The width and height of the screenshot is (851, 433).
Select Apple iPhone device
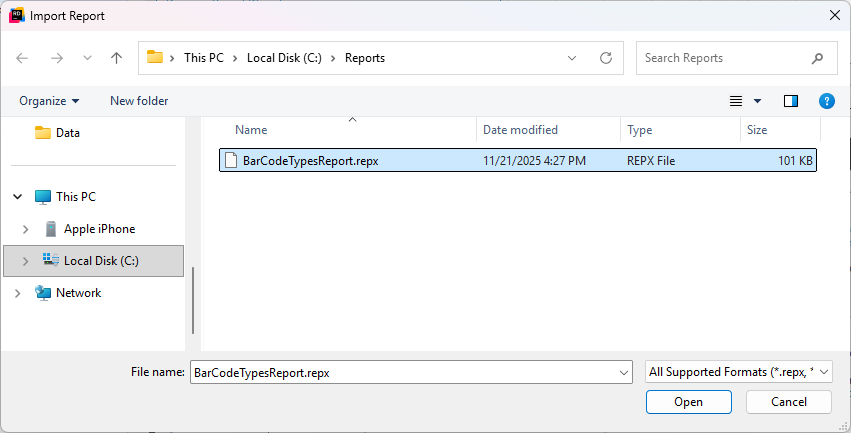click(x=90, y=229)
